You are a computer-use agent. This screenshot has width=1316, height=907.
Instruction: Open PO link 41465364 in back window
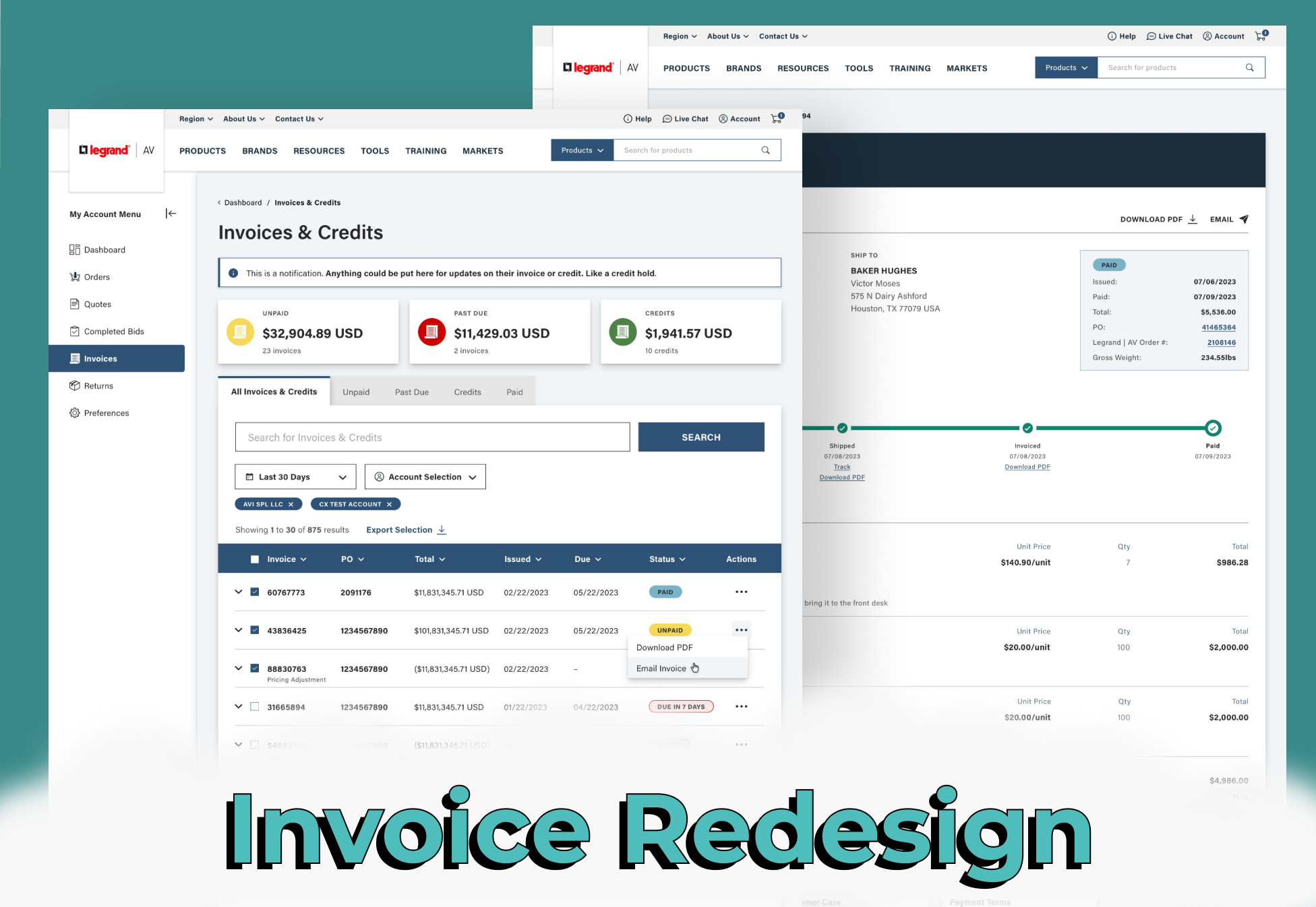pyautogui.click(x=1219, y=327)
